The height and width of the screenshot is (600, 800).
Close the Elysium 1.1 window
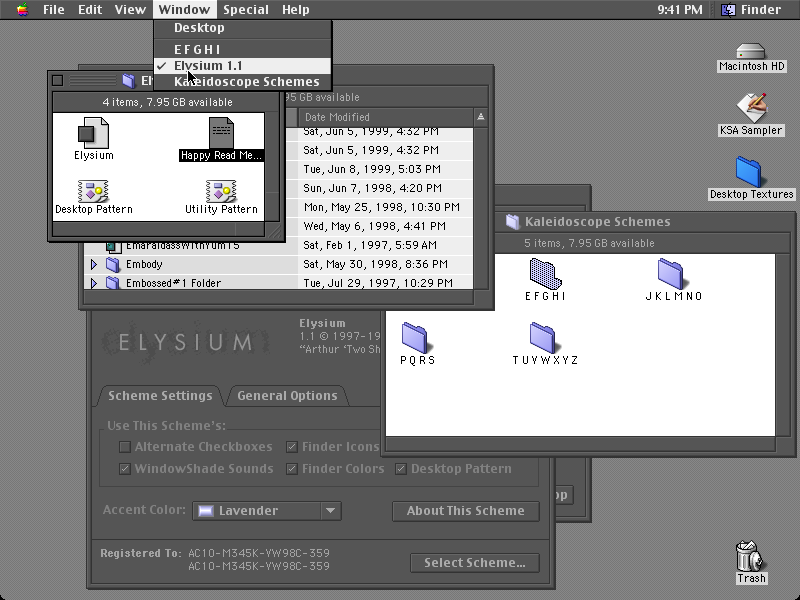[x=58, y=81]
